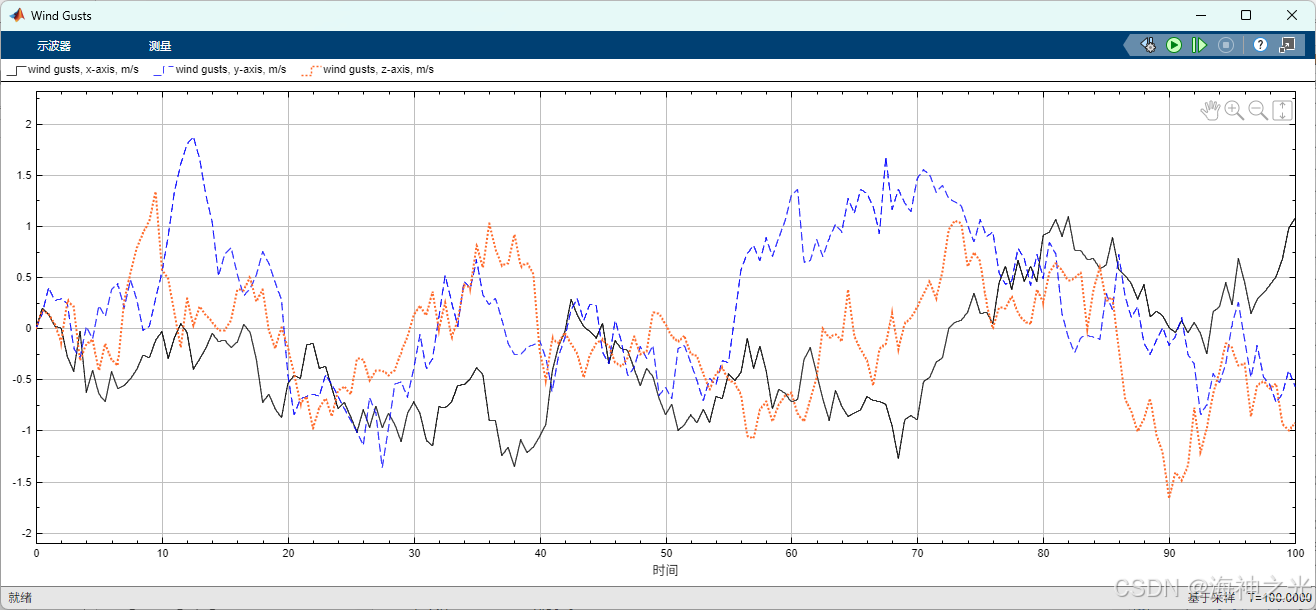
Task: Click x-axis tick label 20
Action: (x=288, y=552)
